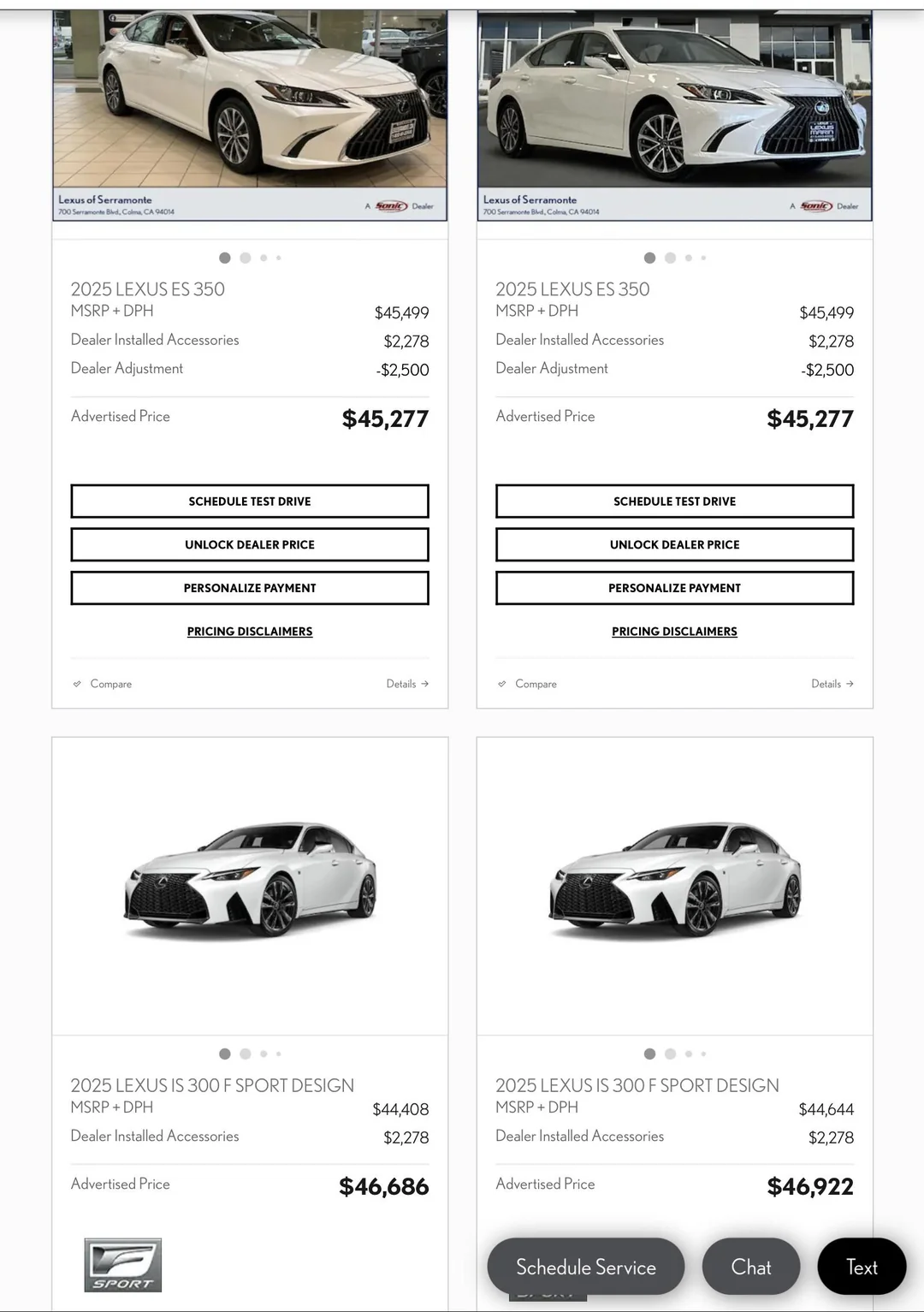The image size is (924, 1312).
Task: Tick Compare on the first ES 350 card
Action: pos(102,684)
